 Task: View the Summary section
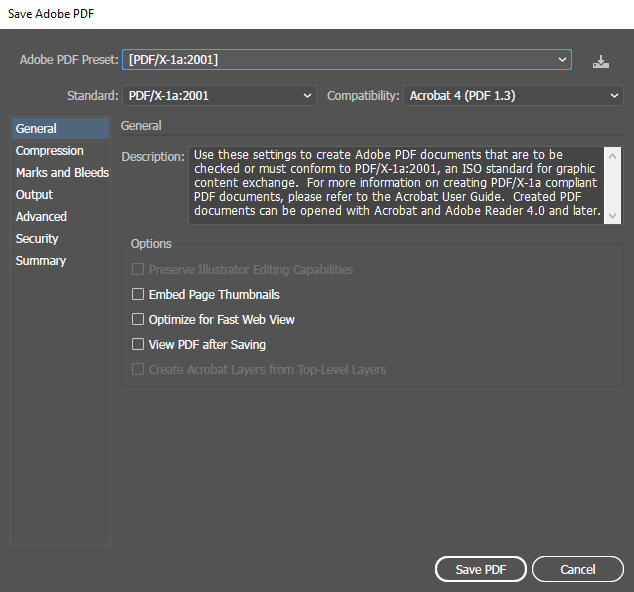tap(60, 261)
